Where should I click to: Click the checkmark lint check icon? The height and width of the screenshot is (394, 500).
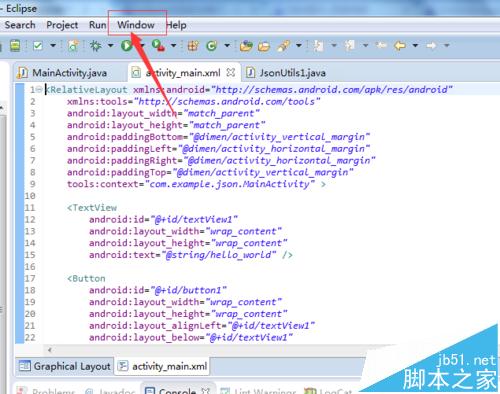[38, 45]
